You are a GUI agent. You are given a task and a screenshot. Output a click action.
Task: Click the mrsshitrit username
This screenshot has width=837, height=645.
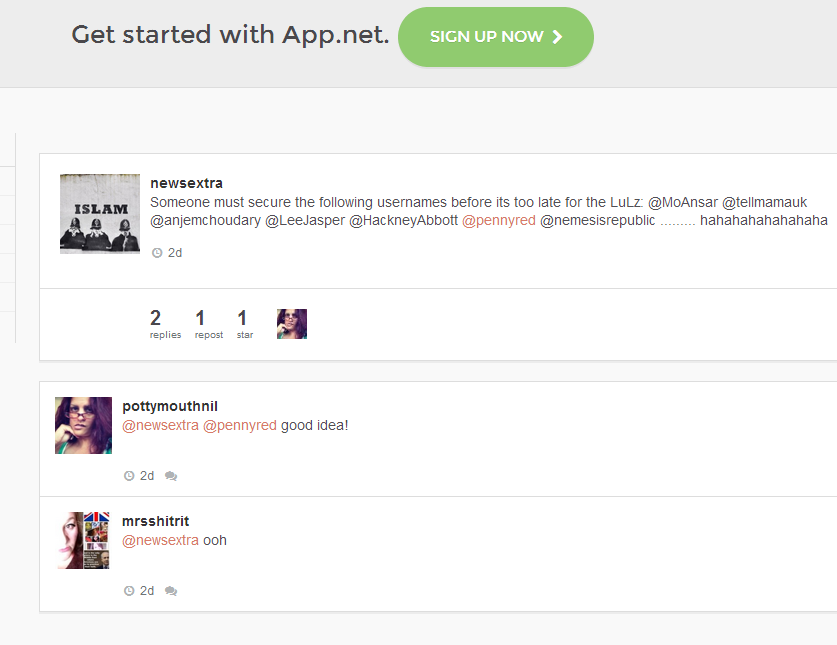point(155,521)
